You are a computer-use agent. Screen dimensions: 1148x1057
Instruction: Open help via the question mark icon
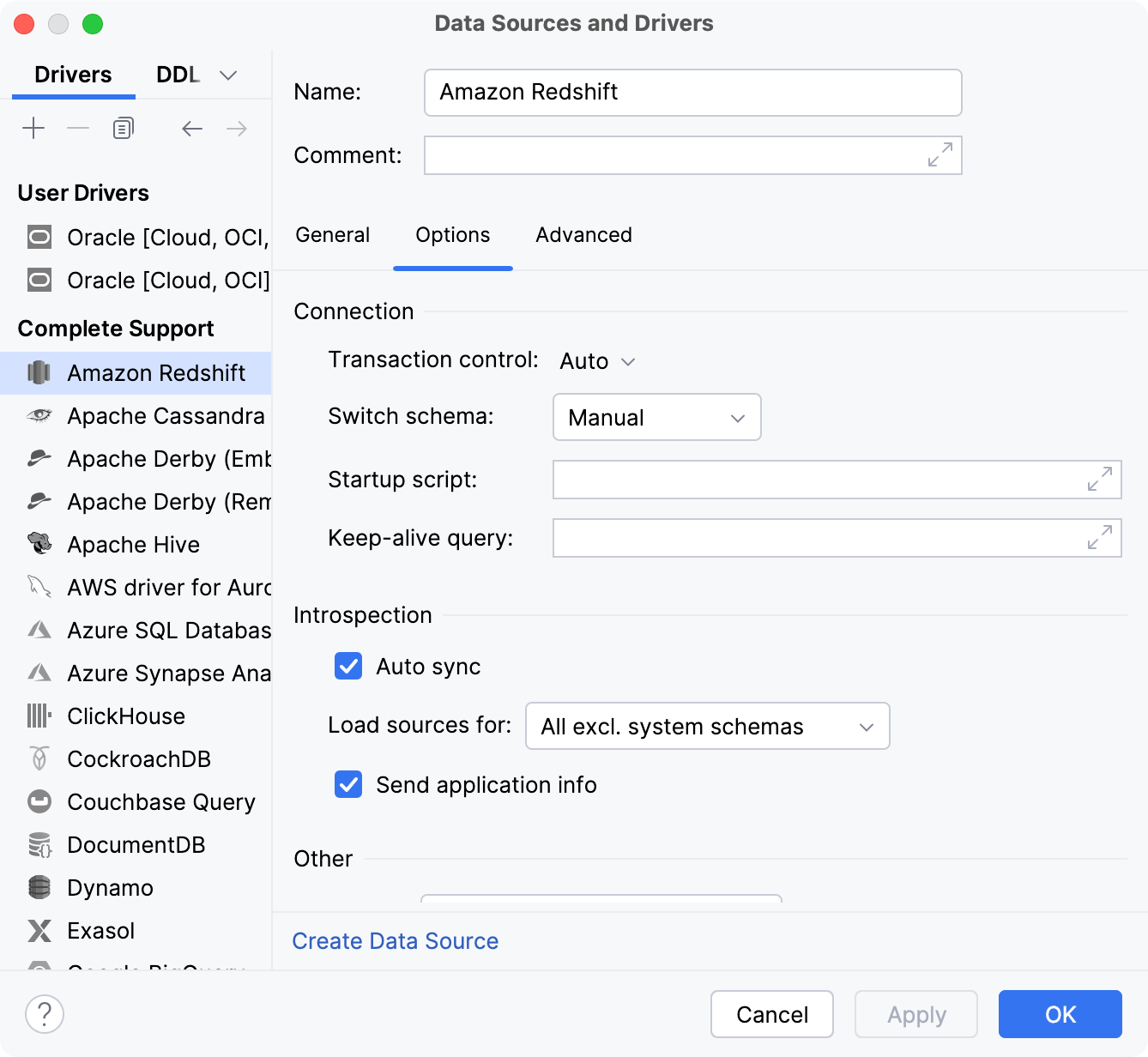pos(45,1014)
